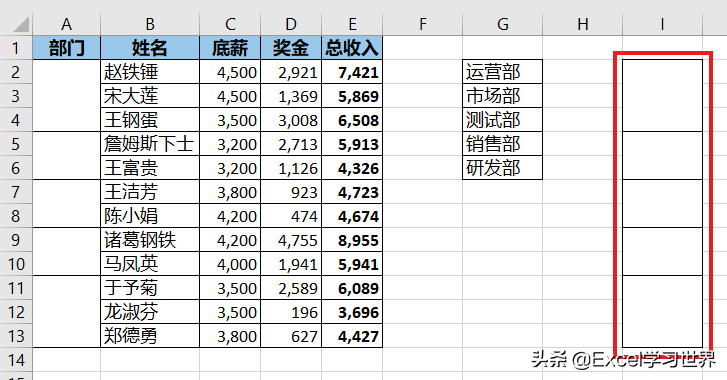Select the cell containing 马凤英
The height and width of the screenshot is (380, 727).
(150, 264)
